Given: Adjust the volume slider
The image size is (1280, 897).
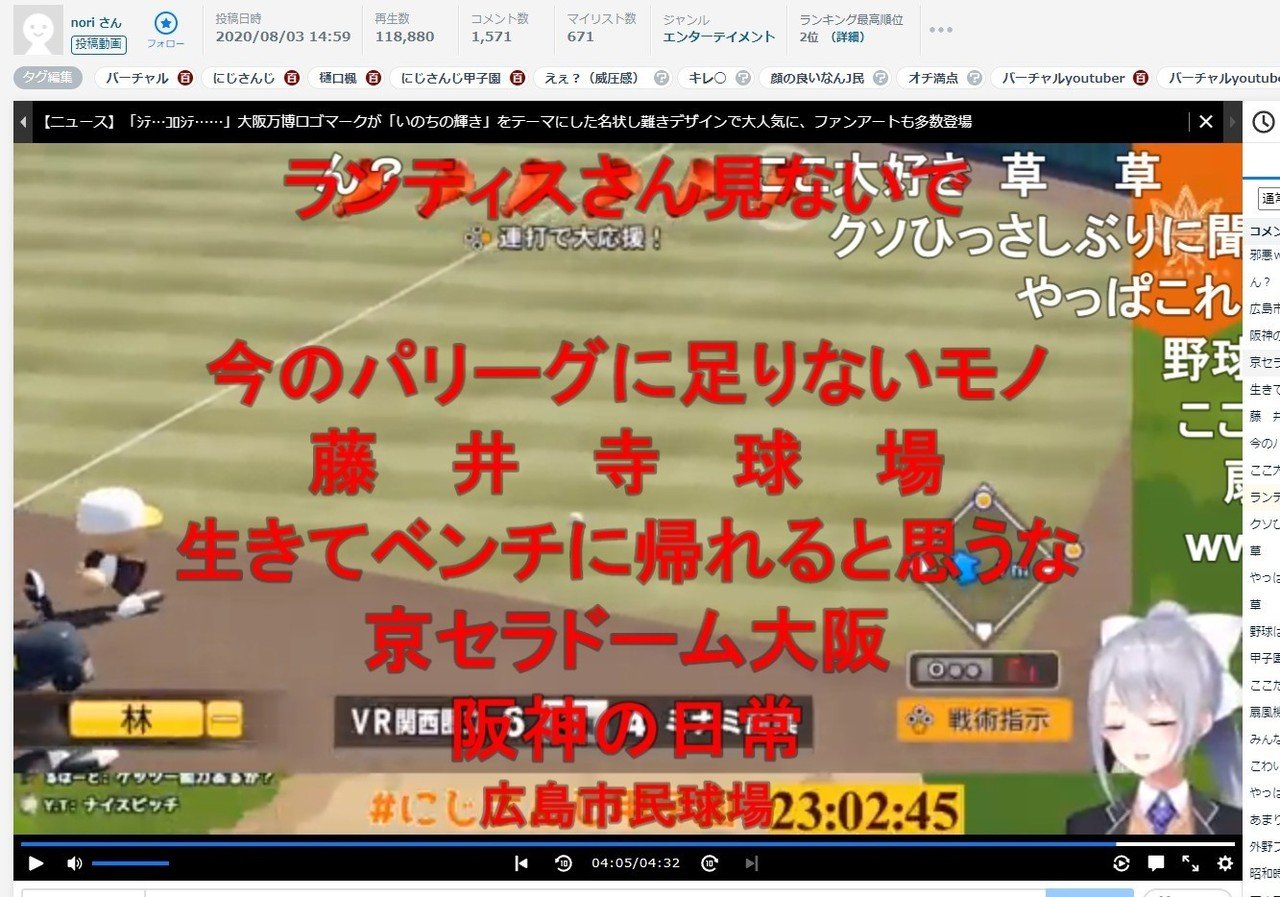Looking at the screenshot, I should pyautogui.click(x=130, y=863).
